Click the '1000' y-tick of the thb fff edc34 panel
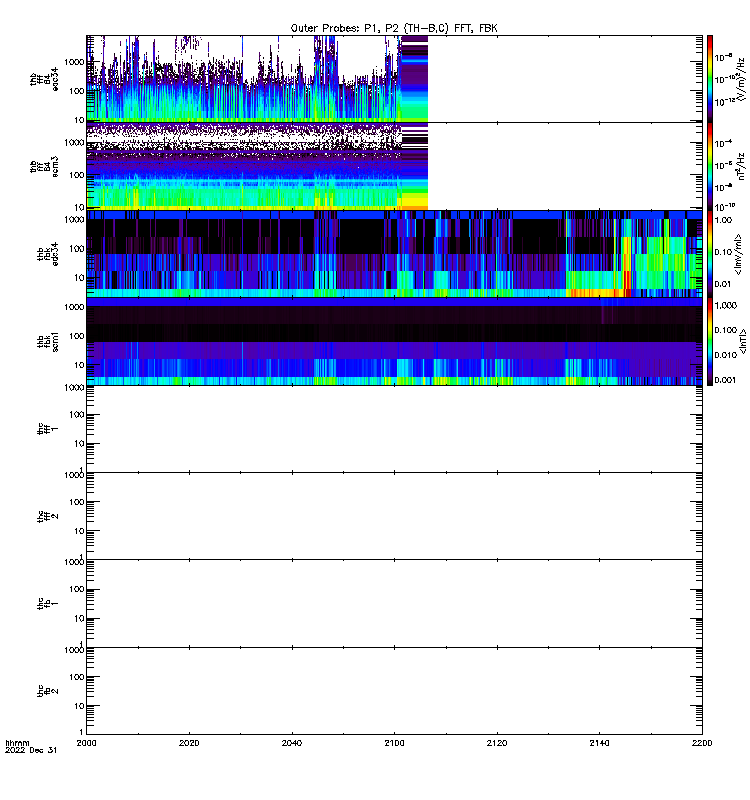 (x=74, y=62)
